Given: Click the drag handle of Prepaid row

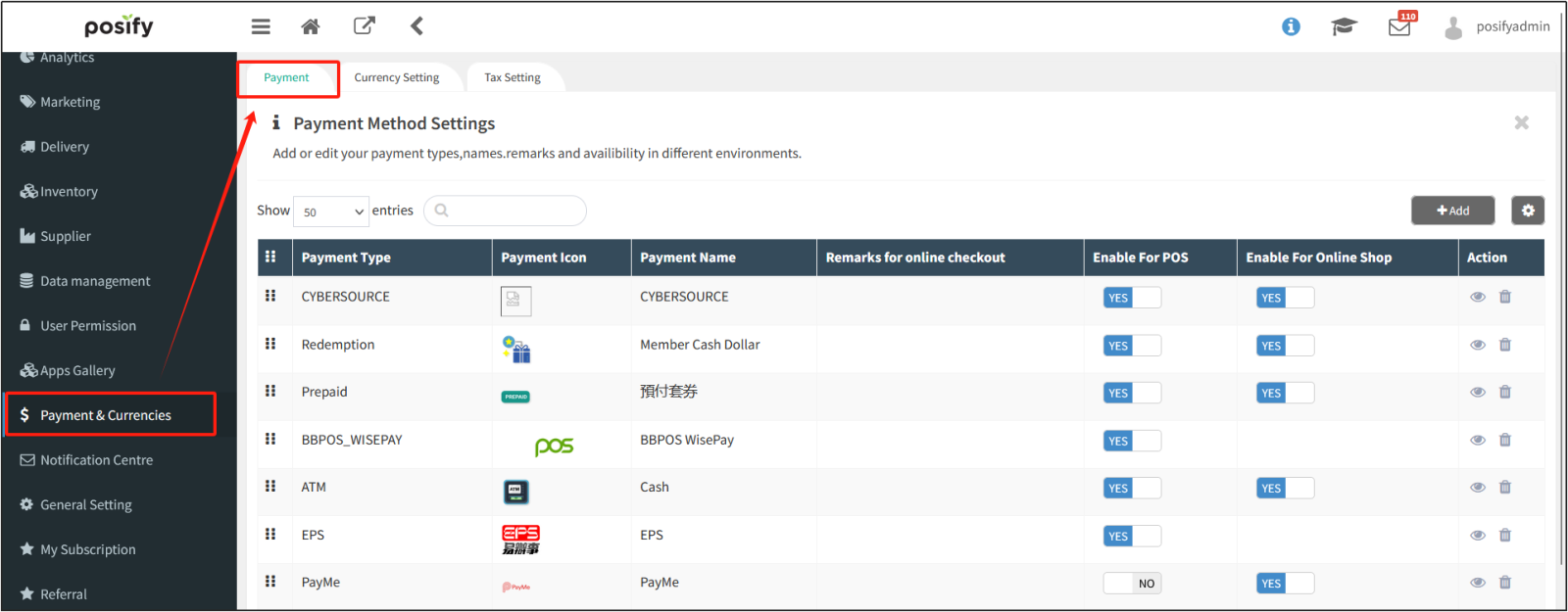Looking at the screenshot, I should tap(270, 391).
